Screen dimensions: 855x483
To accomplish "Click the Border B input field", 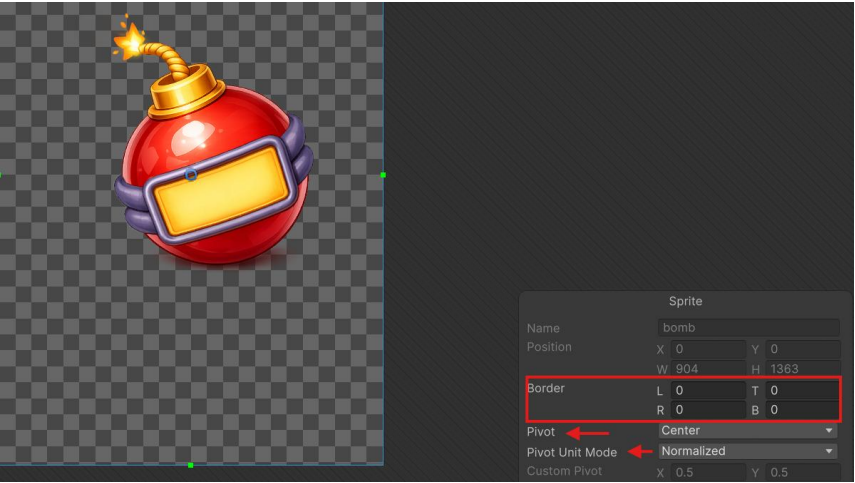I will coord(802,410).
